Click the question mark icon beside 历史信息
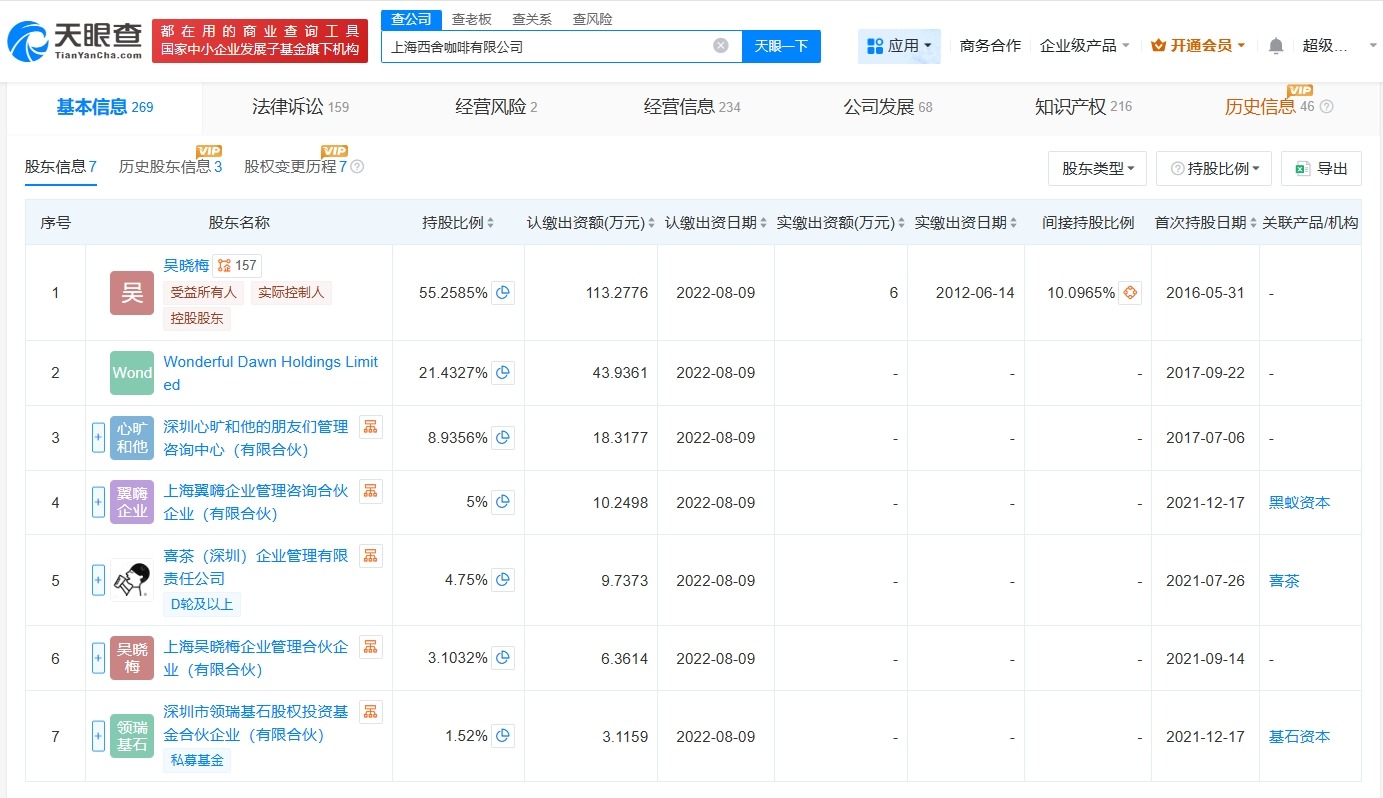The width and height of the screenshot is (1383, 798). (x=1325, y=106)
